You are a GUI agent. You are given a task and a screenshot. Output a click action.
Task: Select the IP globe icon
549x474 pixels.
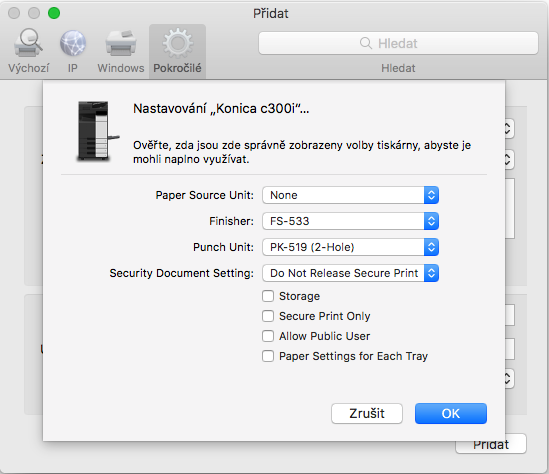72,43
